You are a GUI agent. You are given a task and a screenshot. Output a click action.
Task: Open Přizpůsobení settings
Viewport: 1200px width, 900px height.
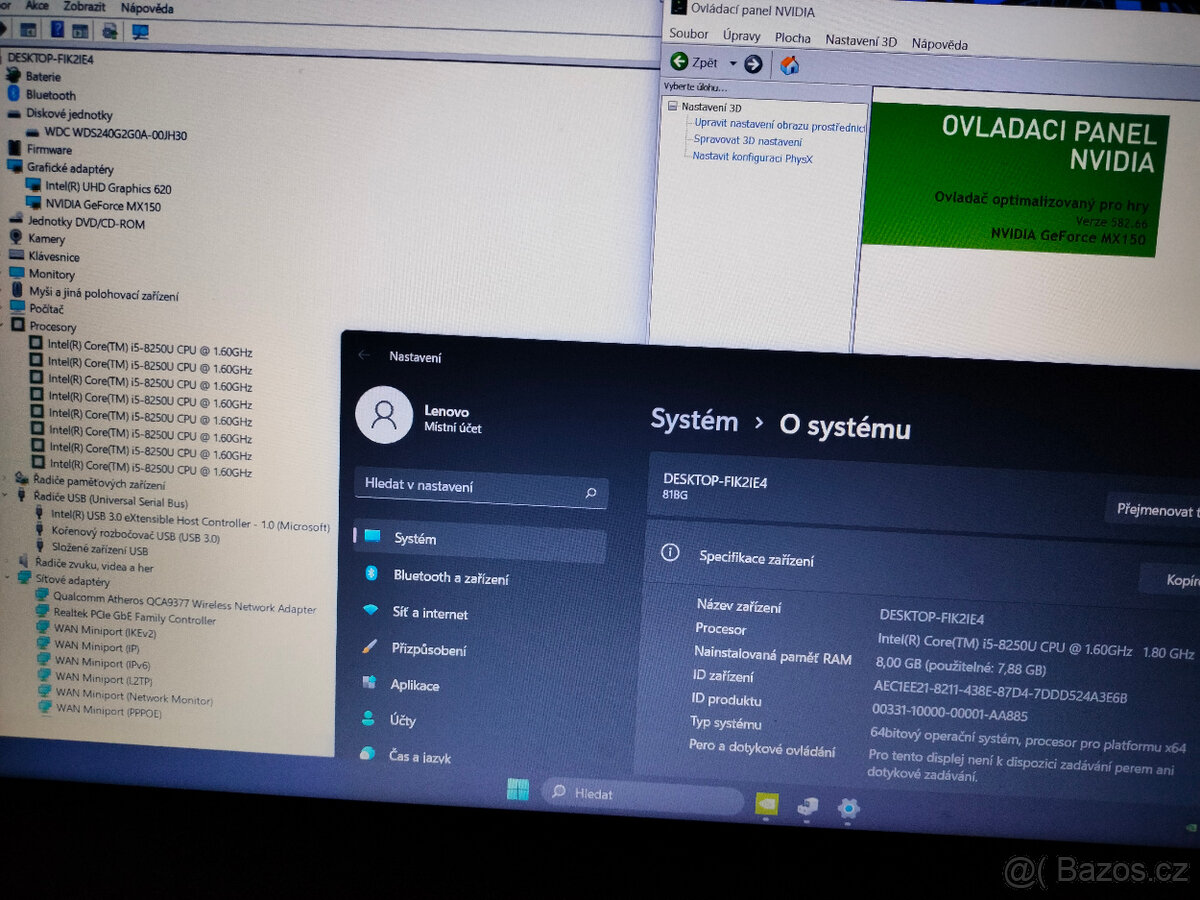[428, 649]
